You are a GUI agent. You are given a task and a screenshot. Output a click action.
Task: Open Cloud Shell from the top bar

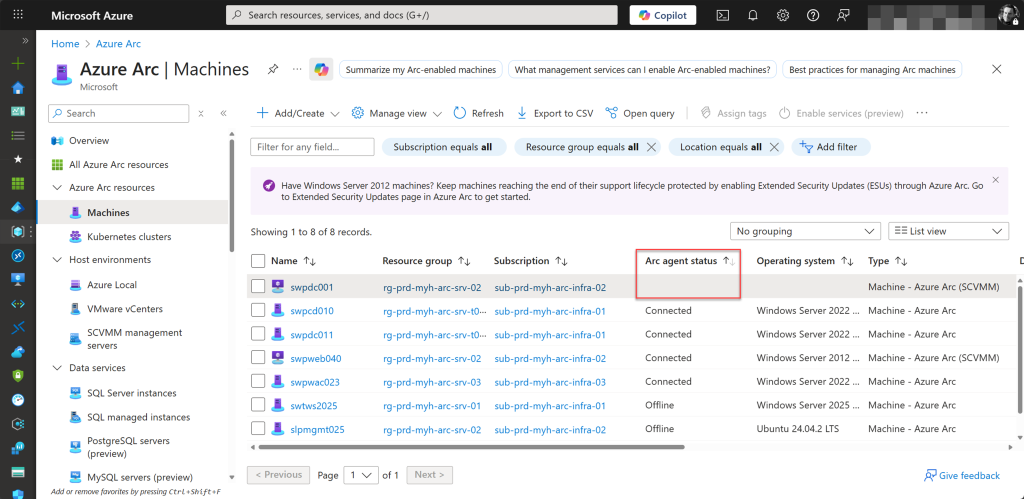click(x=722, y=15)
